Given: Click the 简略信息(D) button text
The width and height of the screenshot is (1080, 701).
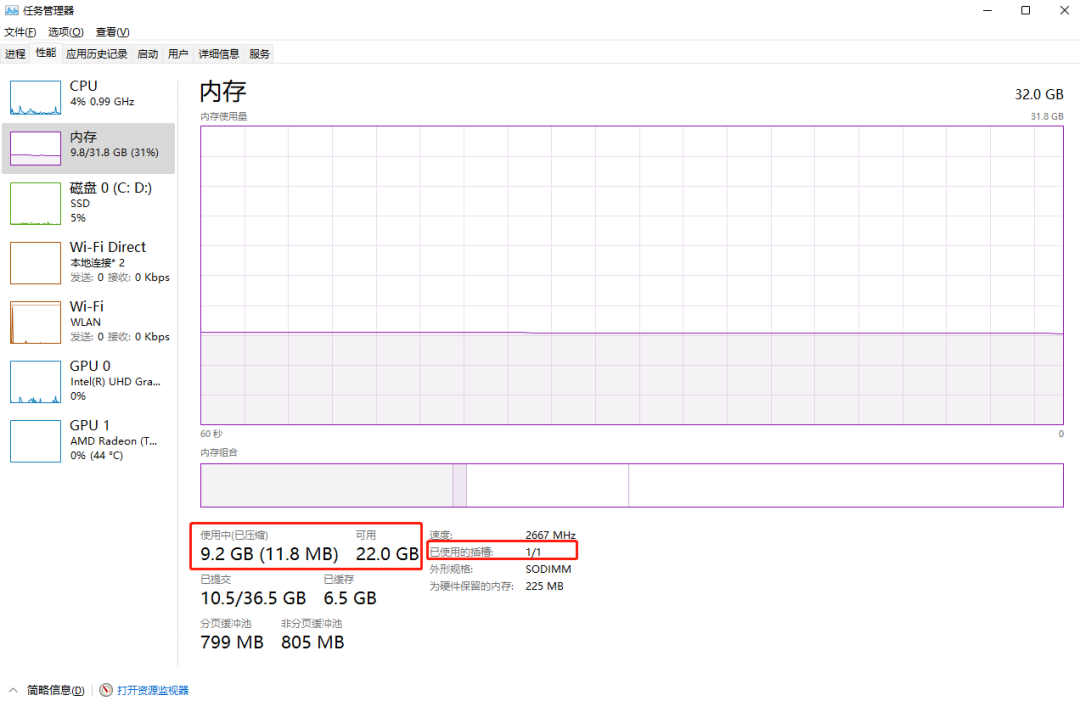Looking at the screenshot, I should click(x=56, y=690).
